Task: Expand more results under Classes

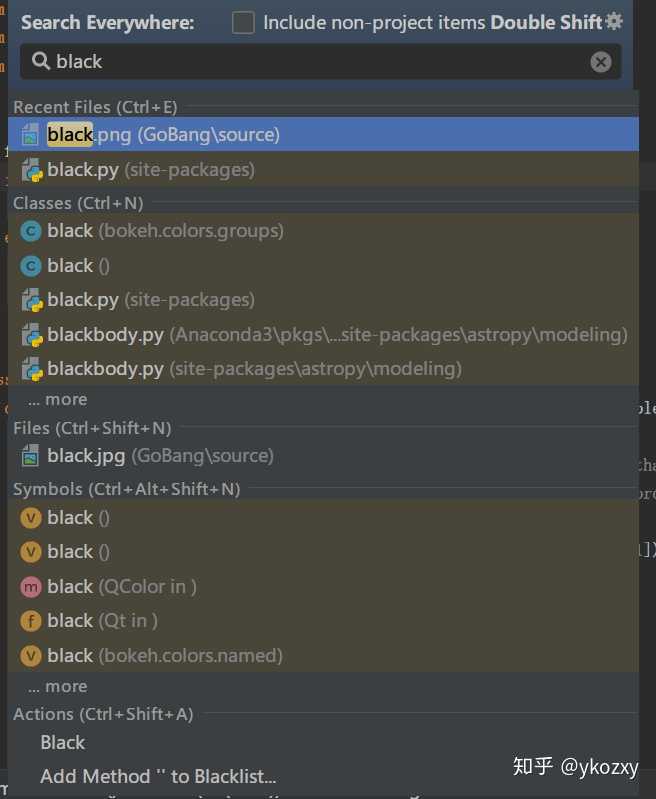Action: point(58,400)
